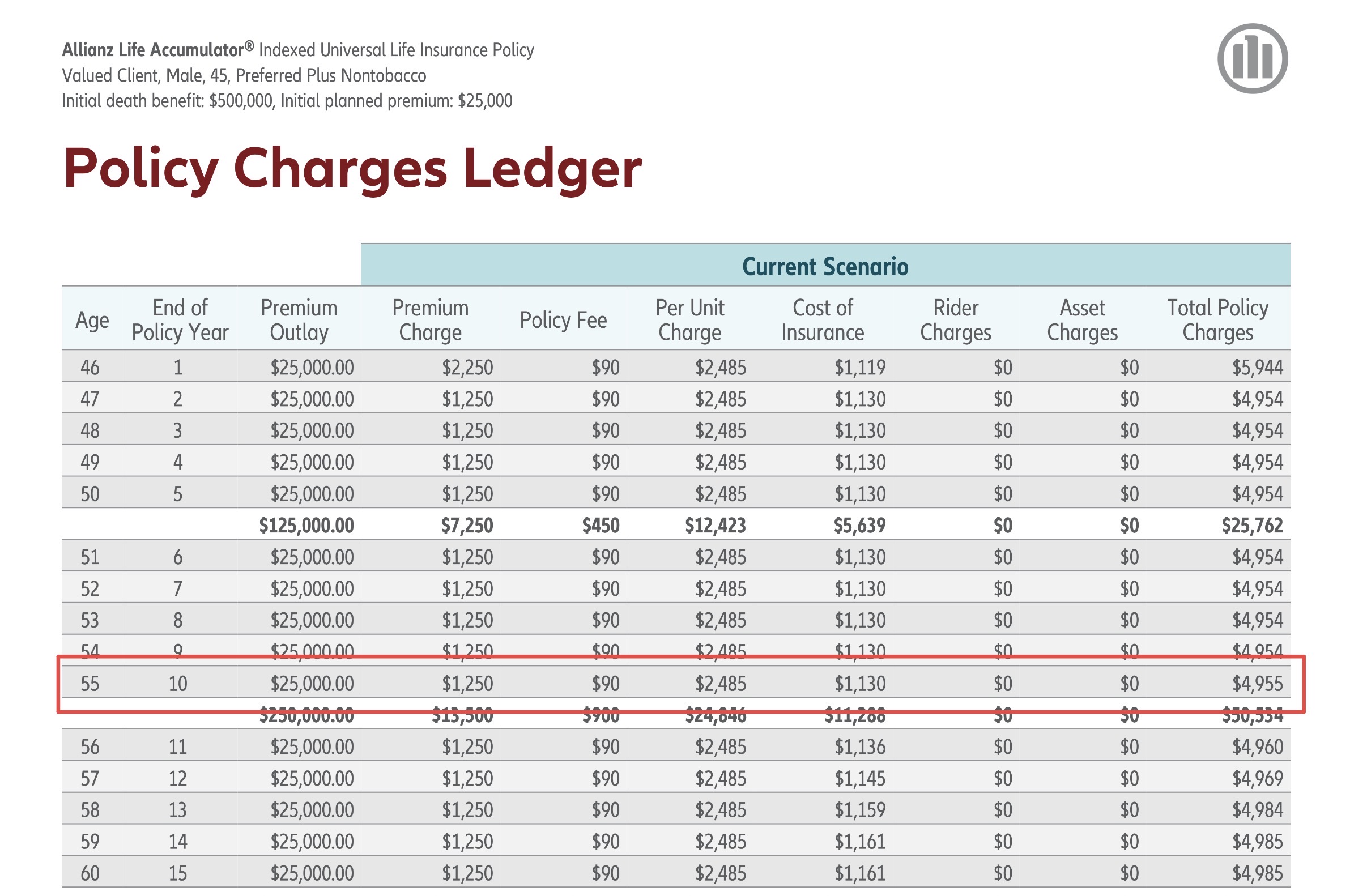Click the Asset Charges column header
Viewport: 1350px width, 896px height.
(x=1082, y=320)
